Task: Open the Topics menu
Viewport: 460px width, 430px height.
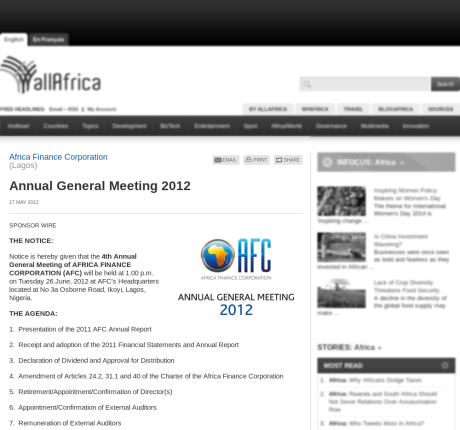Action: click(90, 126)
